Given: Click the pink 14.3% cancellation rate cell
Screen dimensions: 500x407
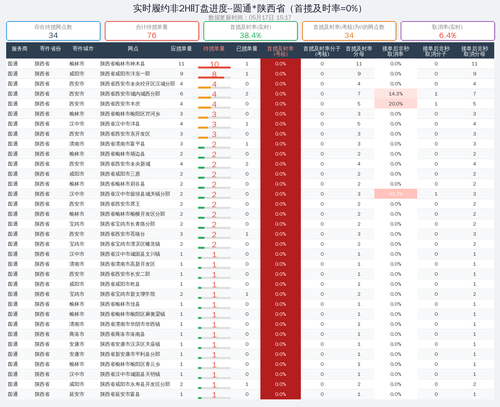Looking at the screenshot, I should [396, 94].
